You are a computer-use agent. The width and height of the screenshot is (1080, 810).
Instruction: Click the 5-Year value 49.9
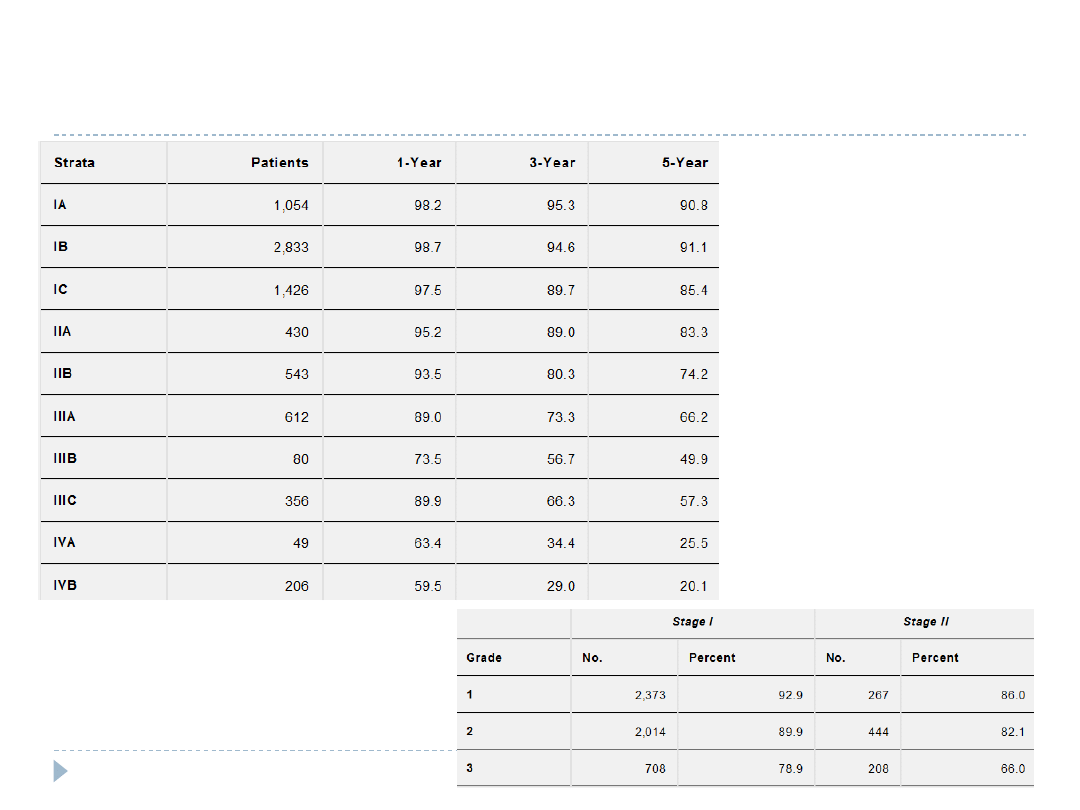[x=693, y=459]
